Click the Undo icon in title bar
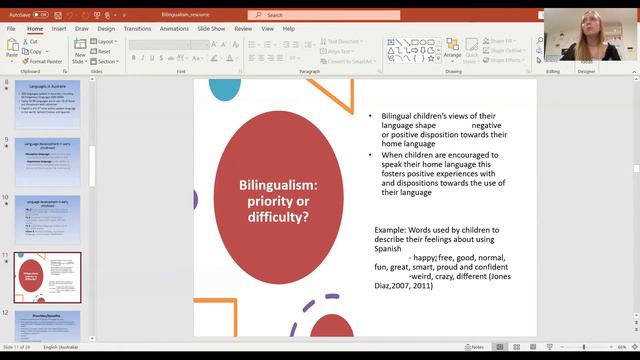The width and height of the screenshot is (640, 360). point(70,15)
